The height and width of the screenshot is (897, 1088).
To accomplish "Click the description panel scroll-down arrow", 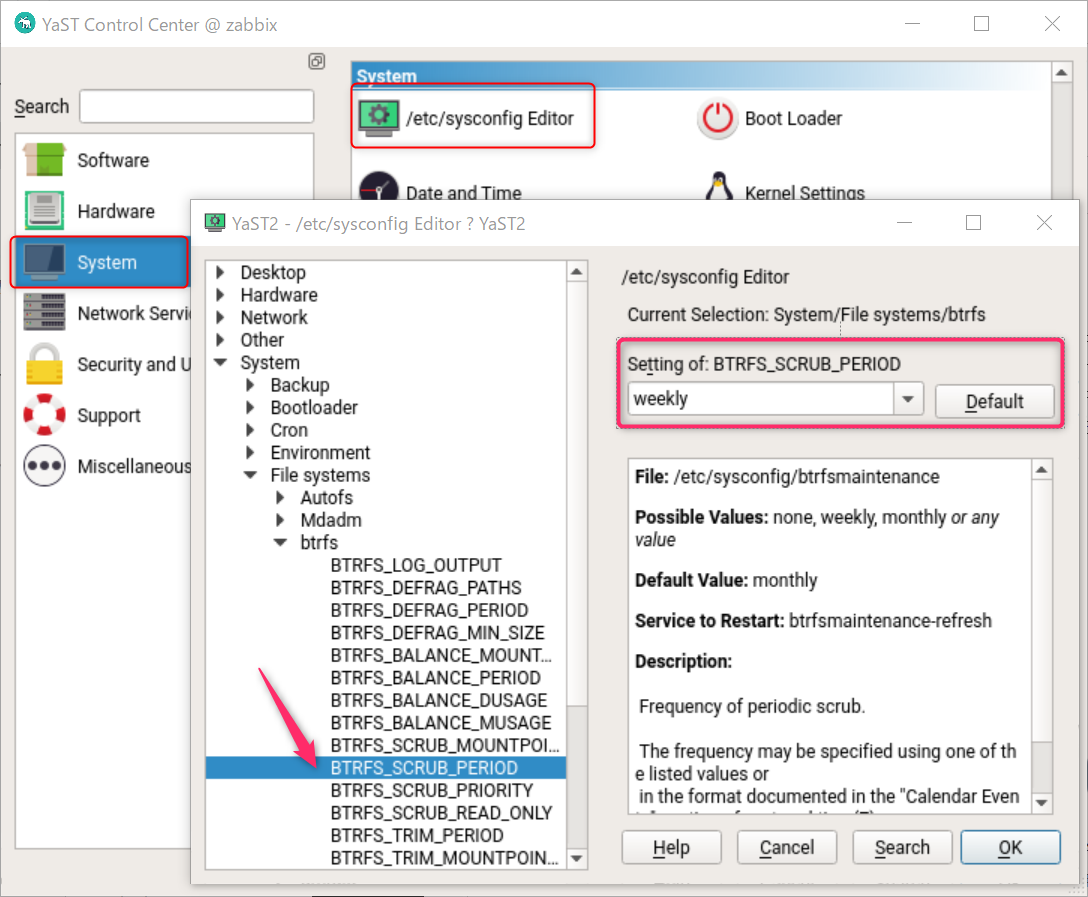I will click(x=1042, y=803).
